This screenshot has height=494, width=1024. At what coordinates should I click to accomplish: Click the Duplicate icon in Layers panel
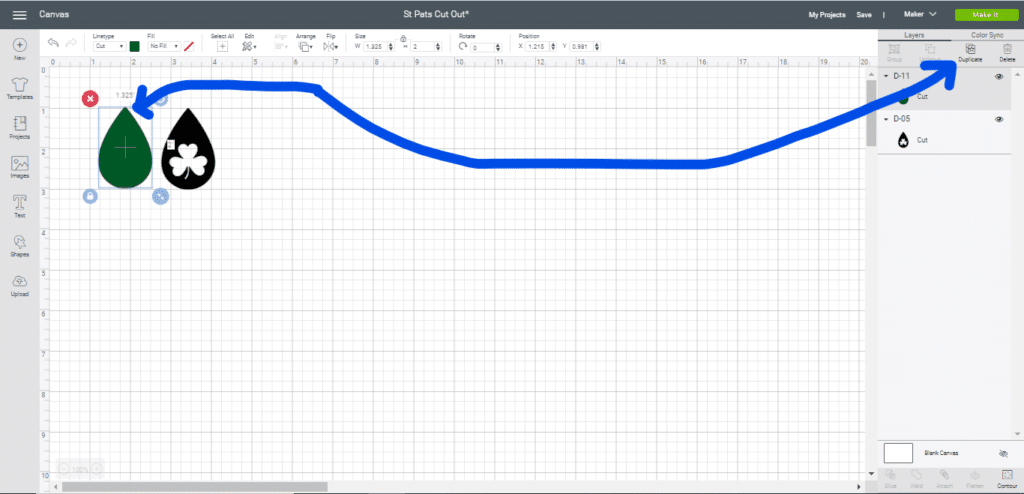[969, 52]
